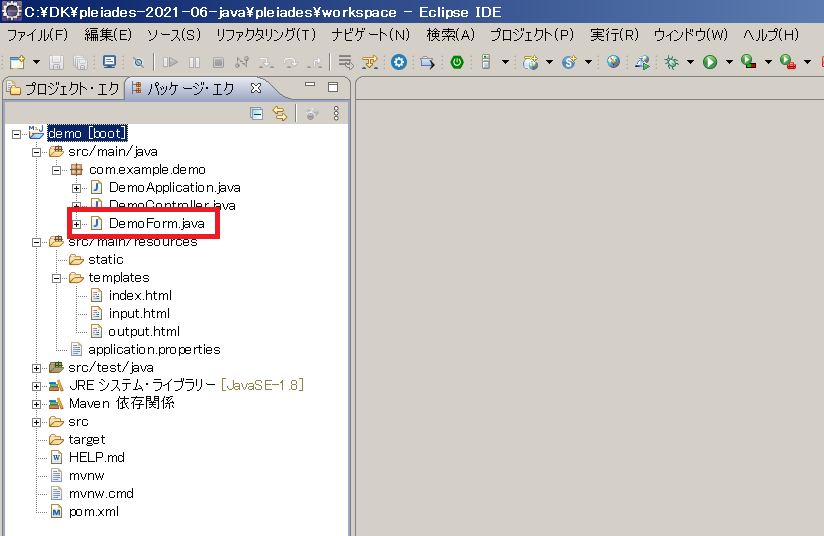
Task: Open the terminal monitor icon
Action: [109, 62]
